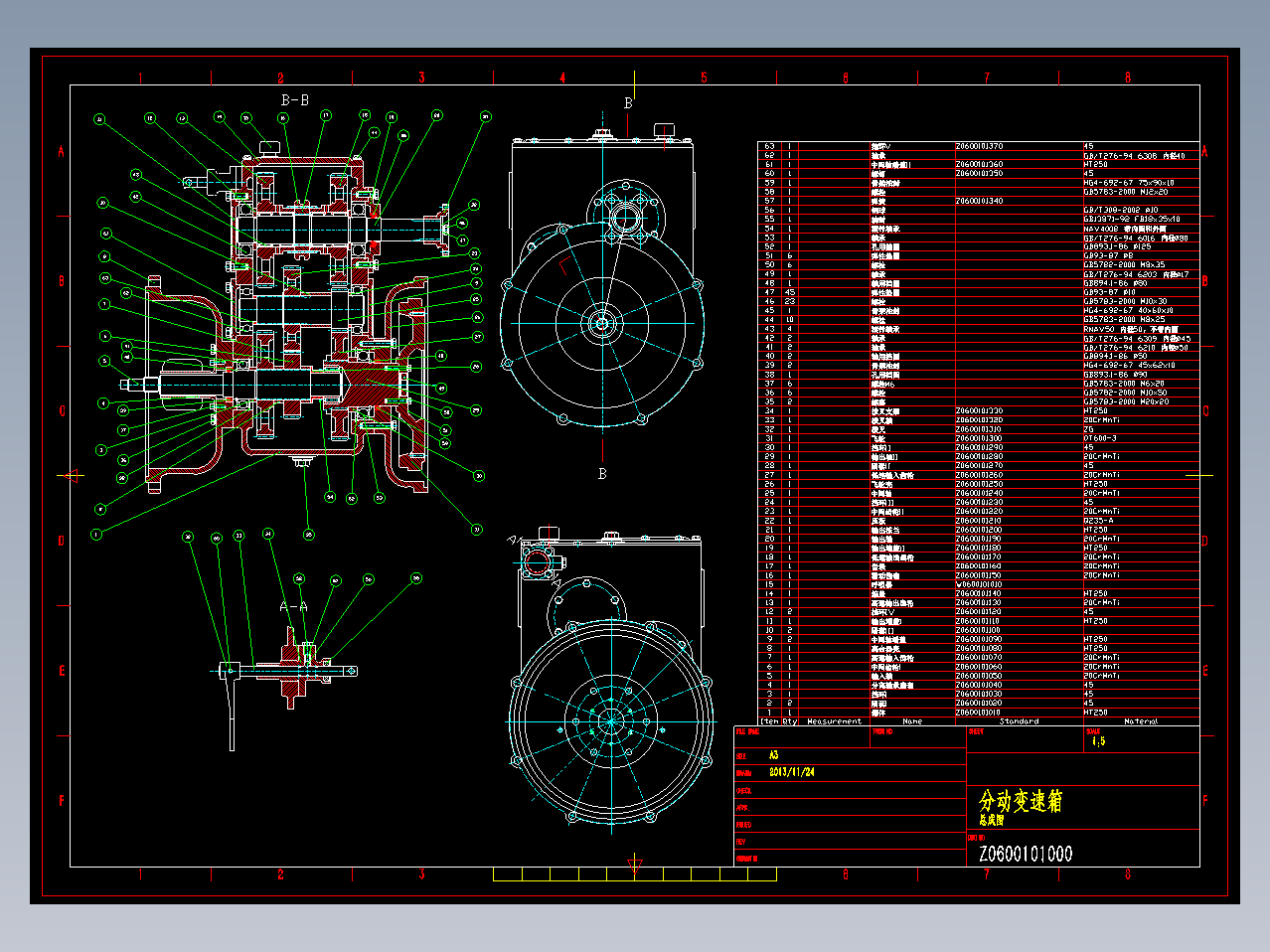Click the Name column header
The image size is (1270, 952).
click(912, 721)
